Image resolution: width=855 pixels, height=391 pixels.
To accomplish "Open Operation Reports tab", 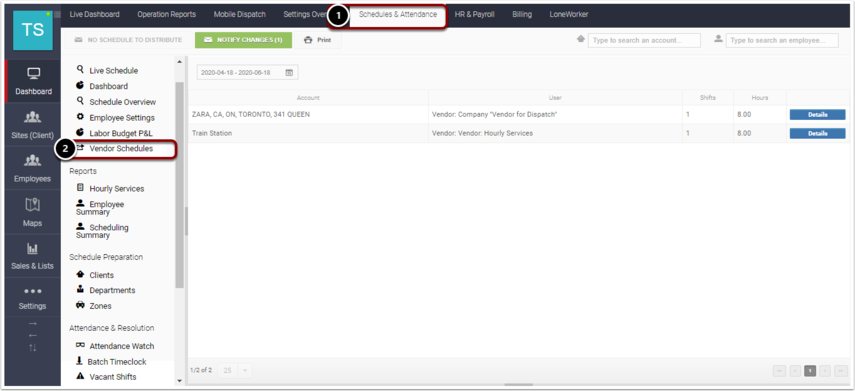I will tap(166, 14).
